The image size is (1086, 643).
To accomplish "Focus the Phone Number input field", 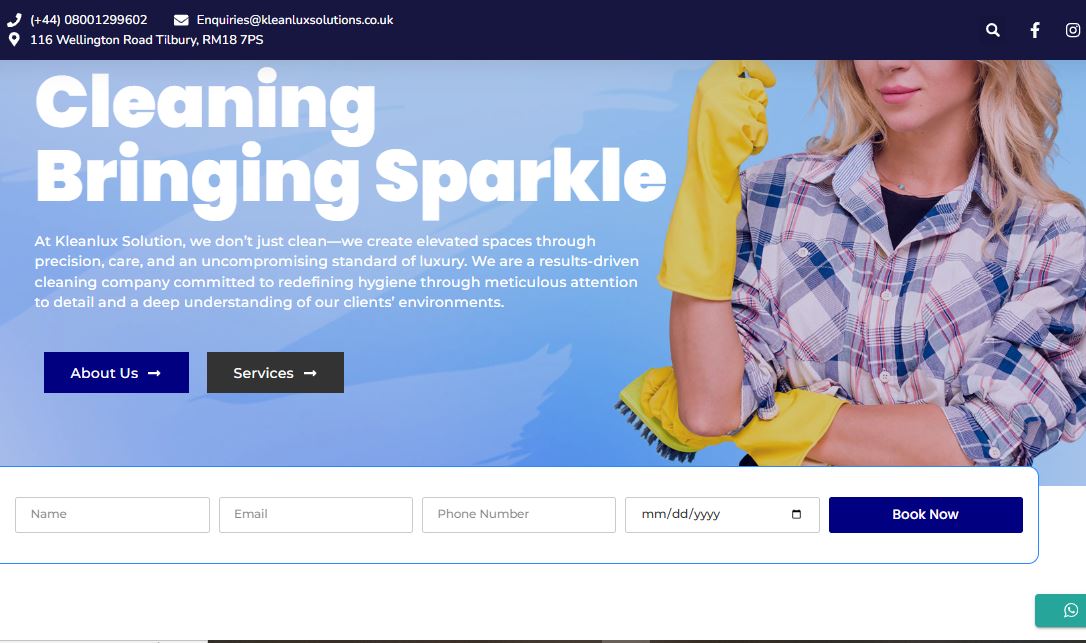I will 519,515.
